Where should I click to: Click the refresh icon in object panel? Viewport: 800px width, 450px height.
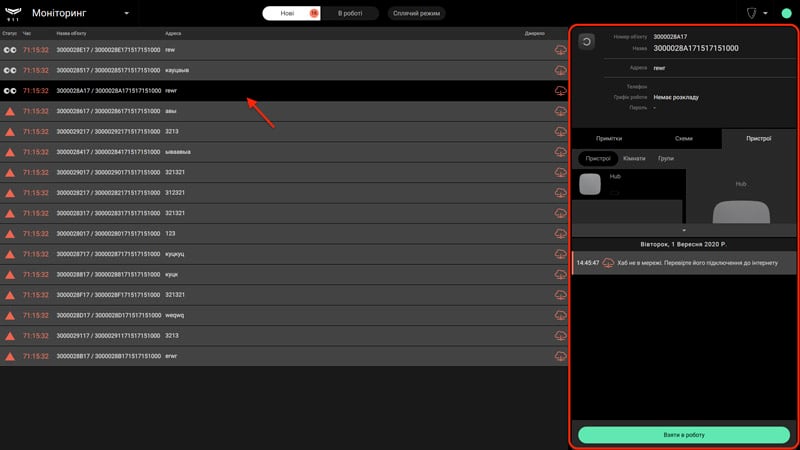(x=587, y=41)
